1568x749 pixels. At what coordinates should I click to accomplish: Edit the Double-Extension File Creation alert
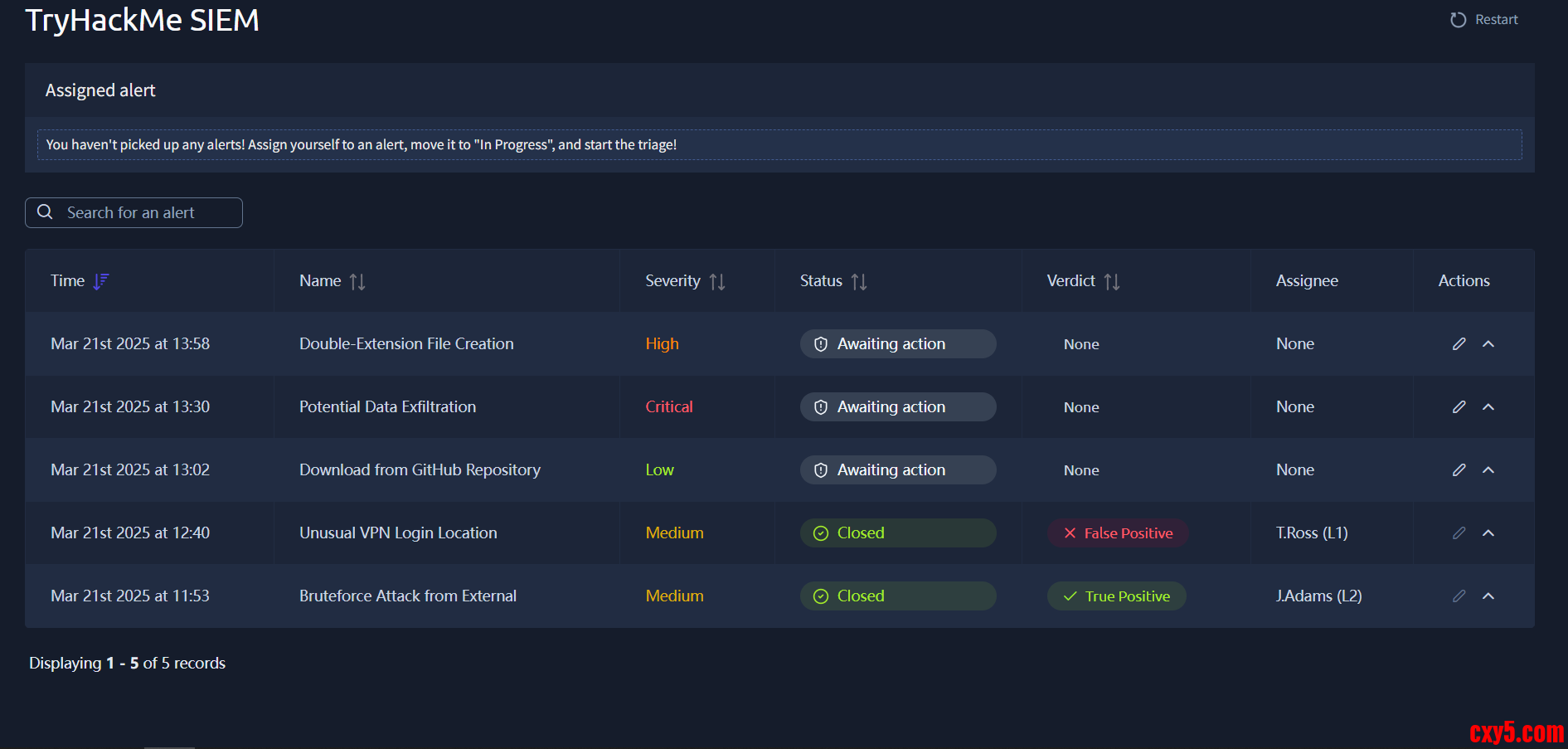point(1459,344)
